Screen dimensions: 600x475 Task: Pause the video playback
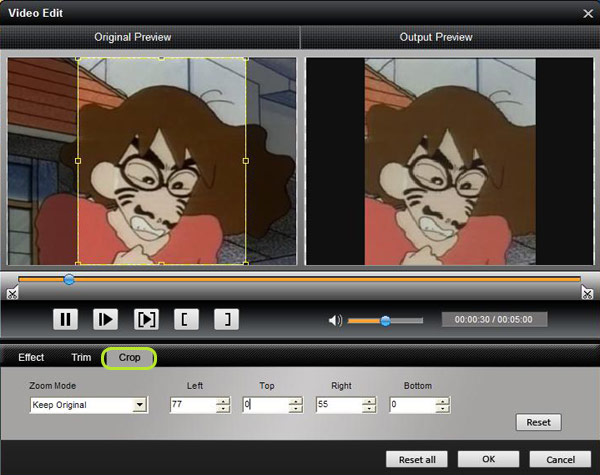point(66,320)
